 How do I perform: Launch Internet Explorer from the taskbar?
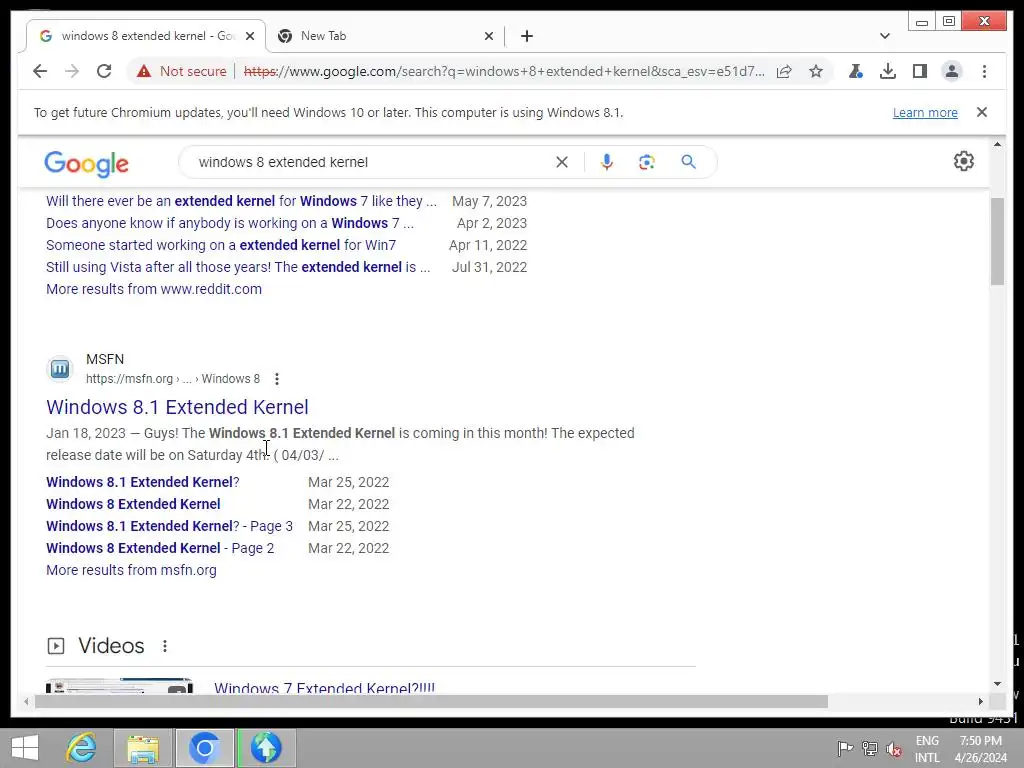point(82,748)
